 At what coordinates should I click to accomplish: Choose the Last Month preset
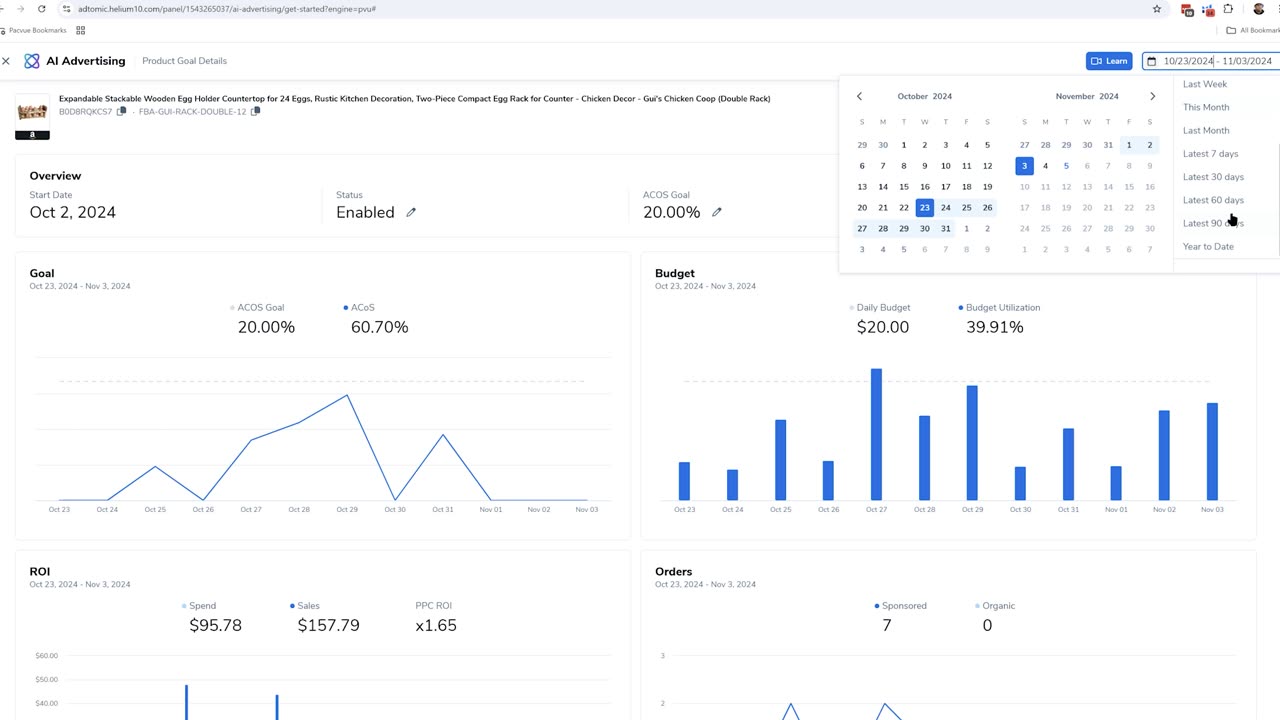1206,130
